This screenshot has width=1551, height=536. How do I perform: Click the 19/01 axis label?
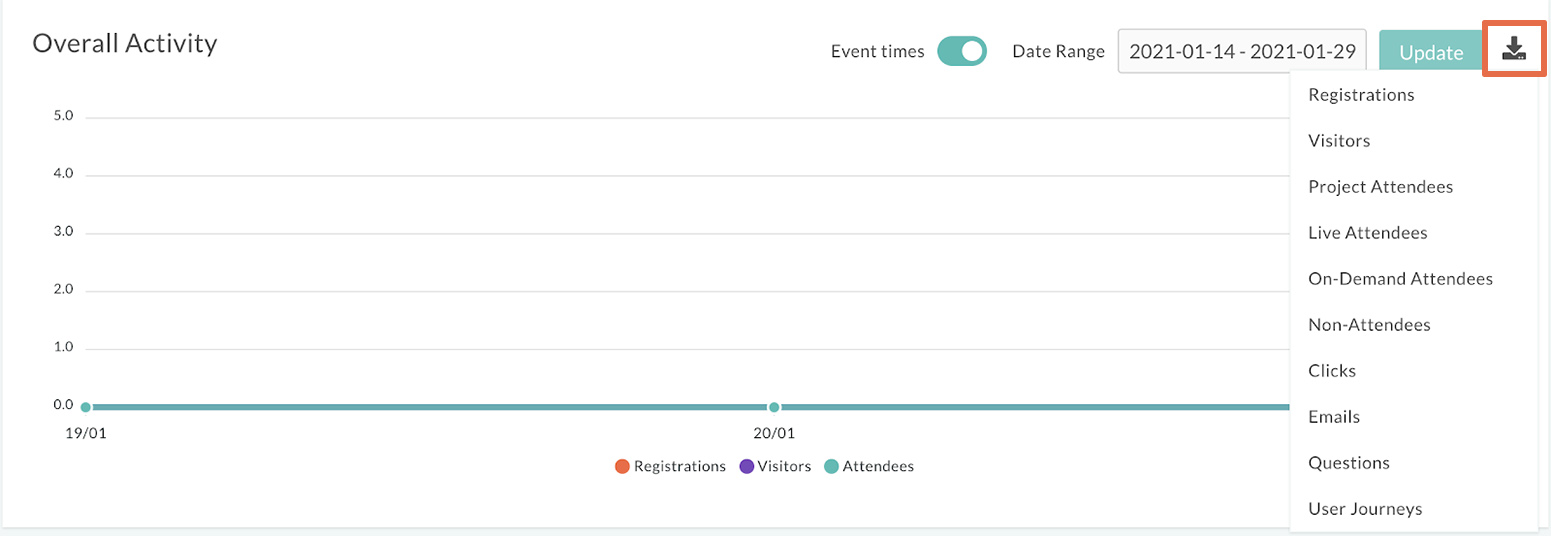[x=84, y=434]
